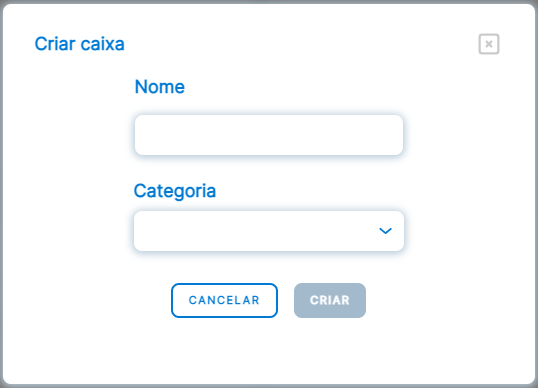This screenshot has width=538, height=388.
Task: Select the Criar caixa dialog title
Action: pyautogui.click(x=80, y=44)
